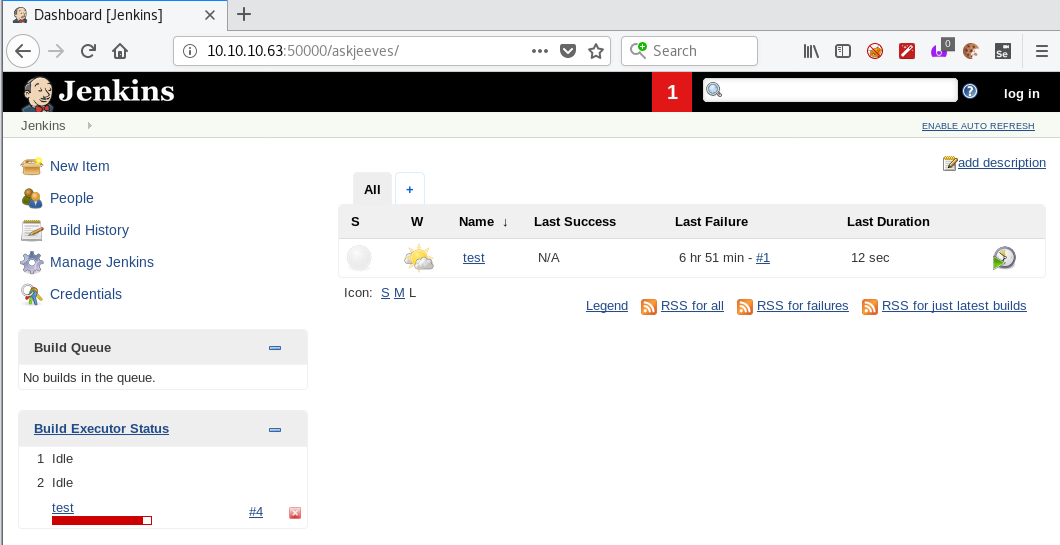Image resolution: width=1060 pixels, height=545 pixels.
Task: Open the test job link
Action: point(473,258)
